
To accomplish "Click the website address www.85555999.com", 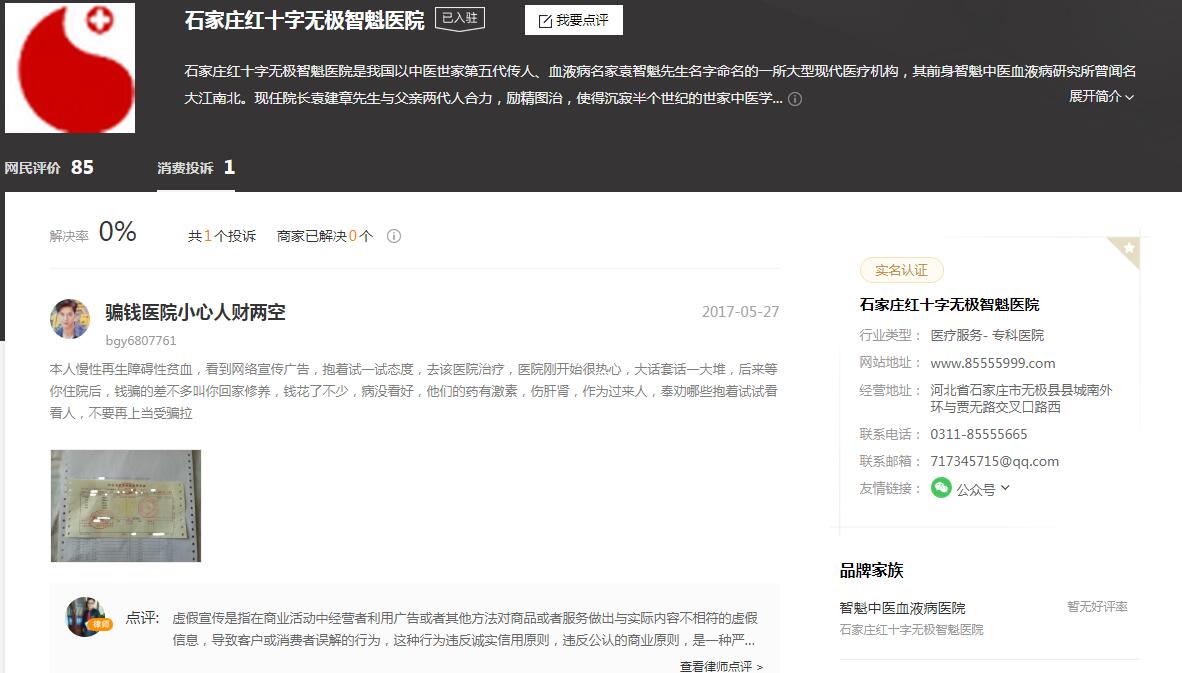I will (x=992, y=363).
